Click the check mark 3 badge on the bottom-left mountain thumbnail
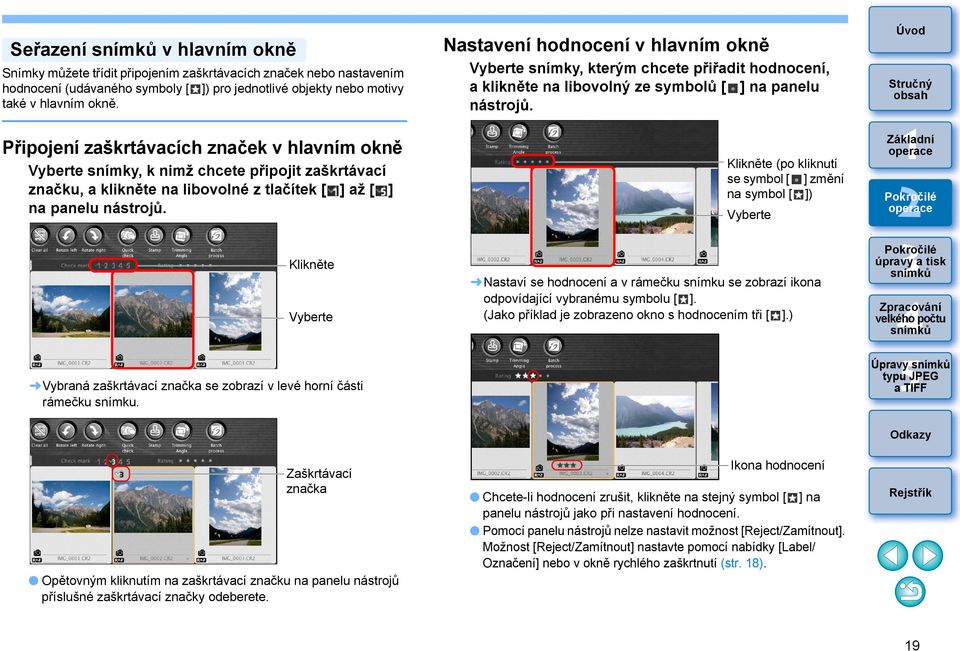Screen dimensions: 960x651 pos(121,473)
